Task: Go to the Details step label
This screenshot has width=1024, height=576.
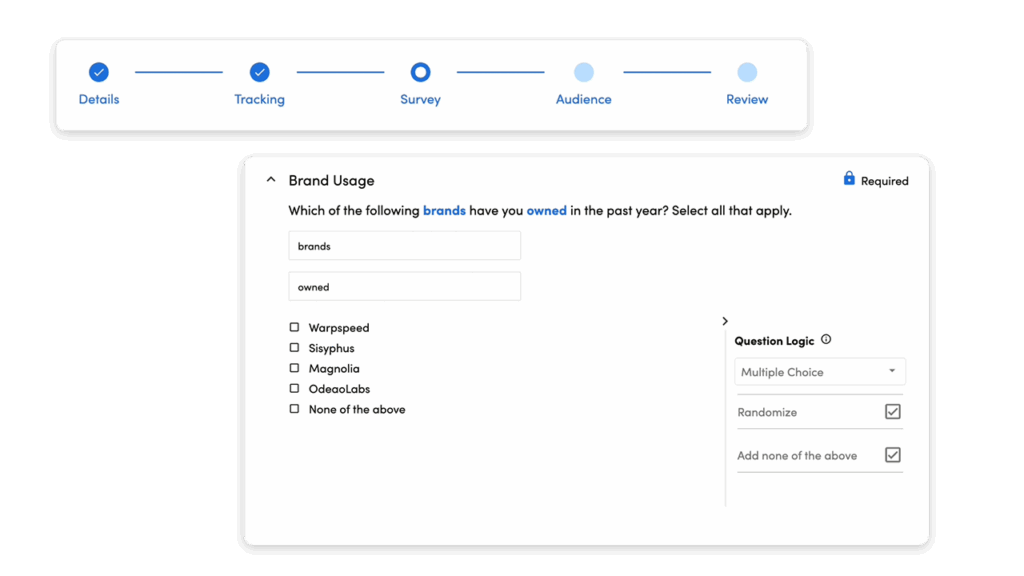Action: pyautogui.click(x=99, y=99)
